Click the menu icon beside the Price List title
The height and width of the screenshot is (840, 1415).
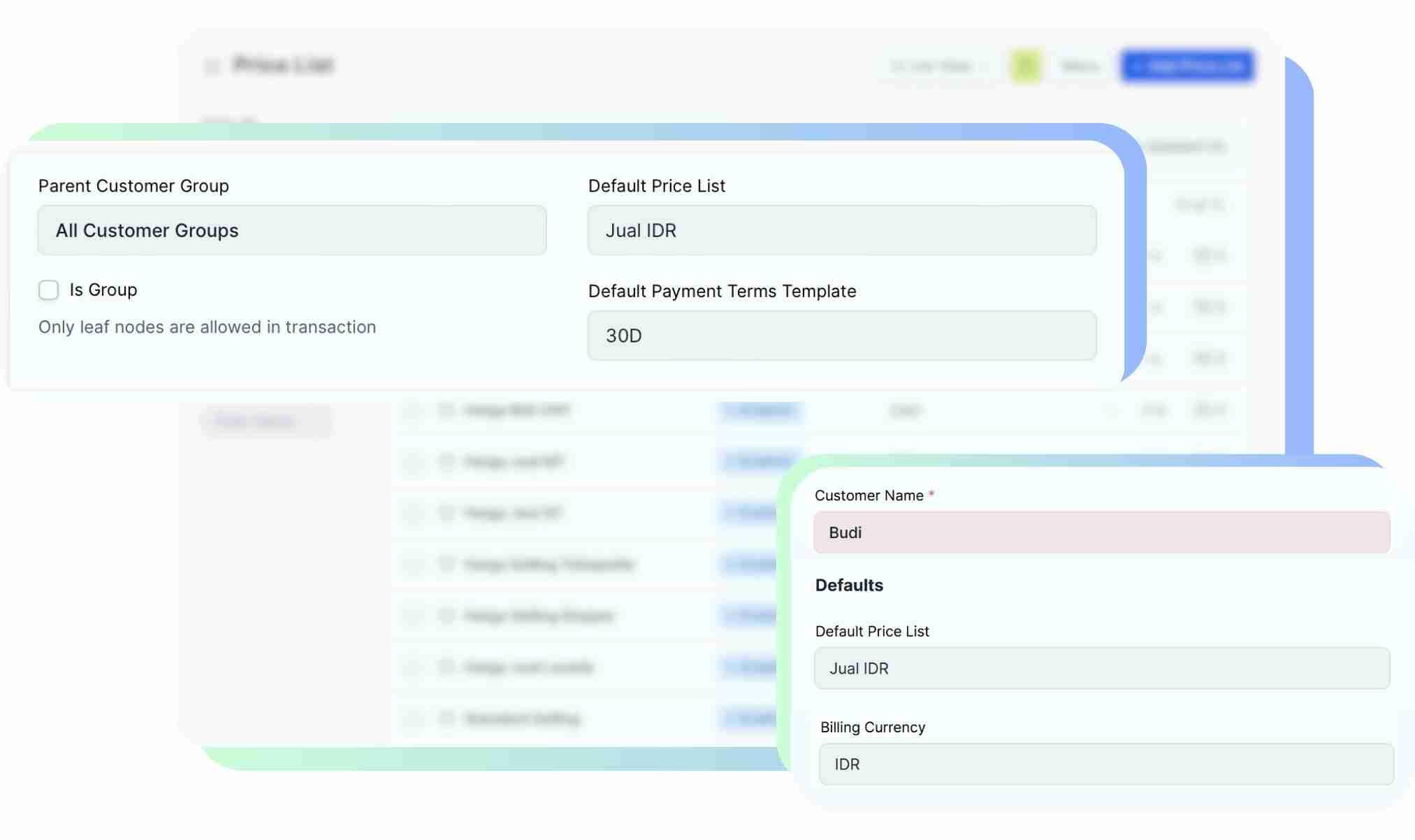[212, 66]
